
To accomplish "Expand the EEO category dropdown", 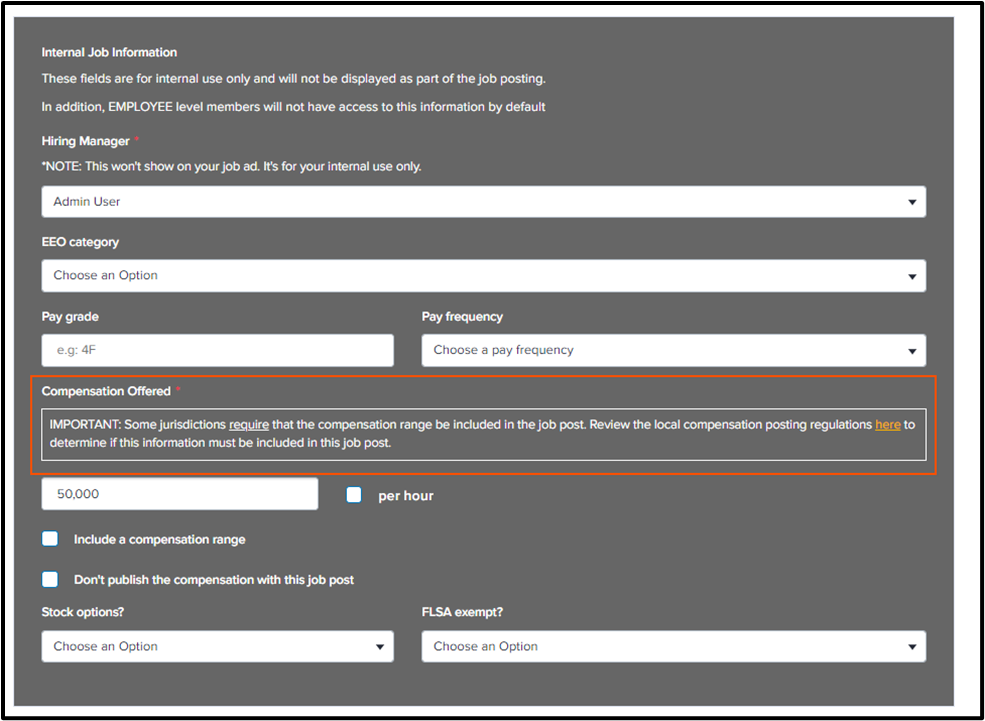I will pos(484,276).
